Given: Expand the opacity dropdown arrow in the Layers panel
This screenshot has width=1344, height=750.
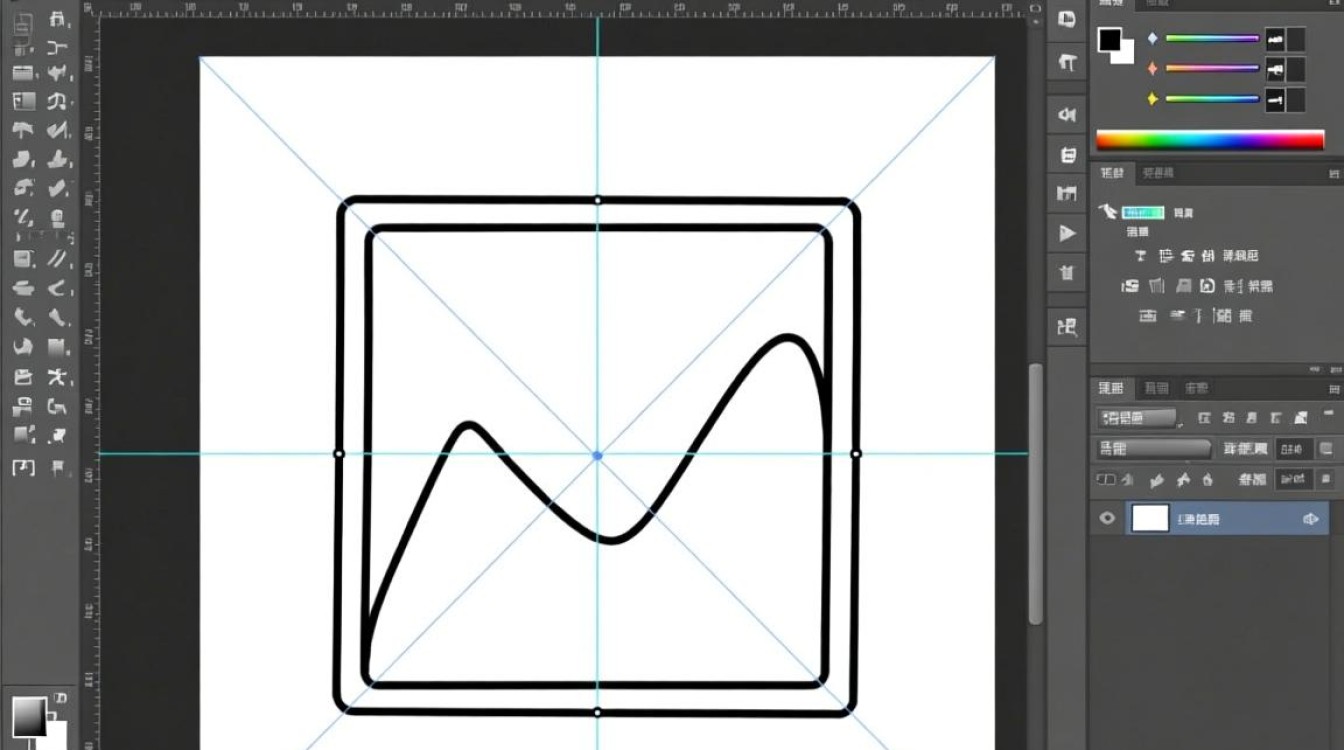Looking at the screenshot, I should coord(1326,449).
